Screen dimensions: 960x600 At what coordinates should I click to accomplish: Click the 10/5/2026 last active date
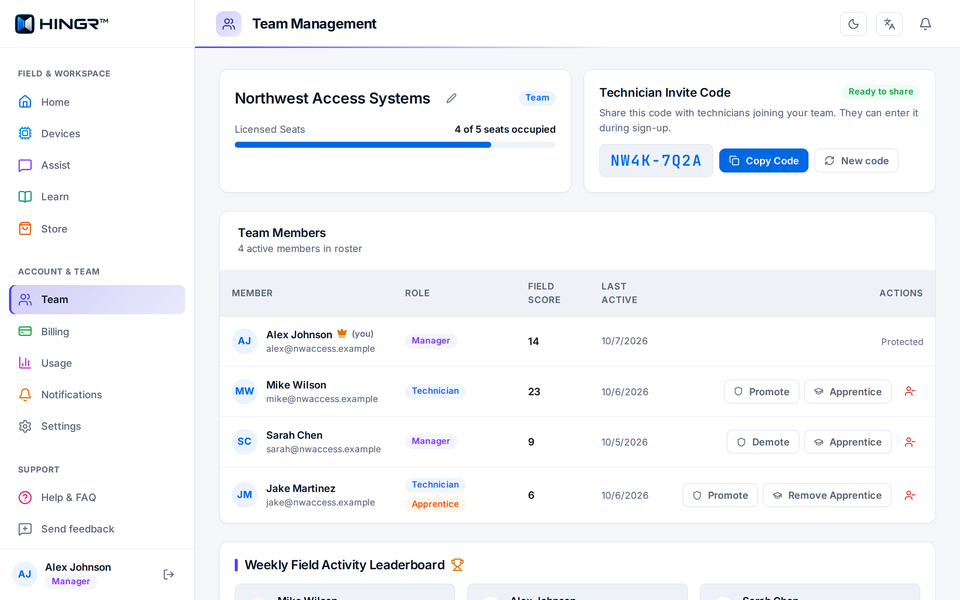(x=624, y=441)
